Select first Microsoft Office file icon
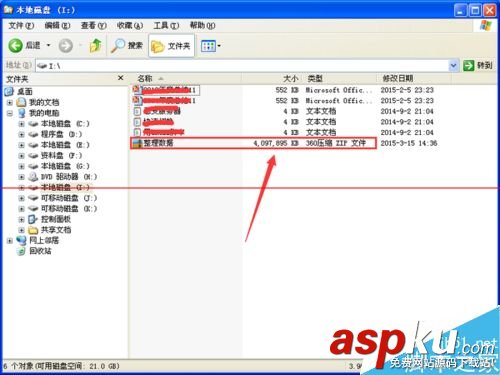Viewport: 500px width, 375px height. pos(136,90)
